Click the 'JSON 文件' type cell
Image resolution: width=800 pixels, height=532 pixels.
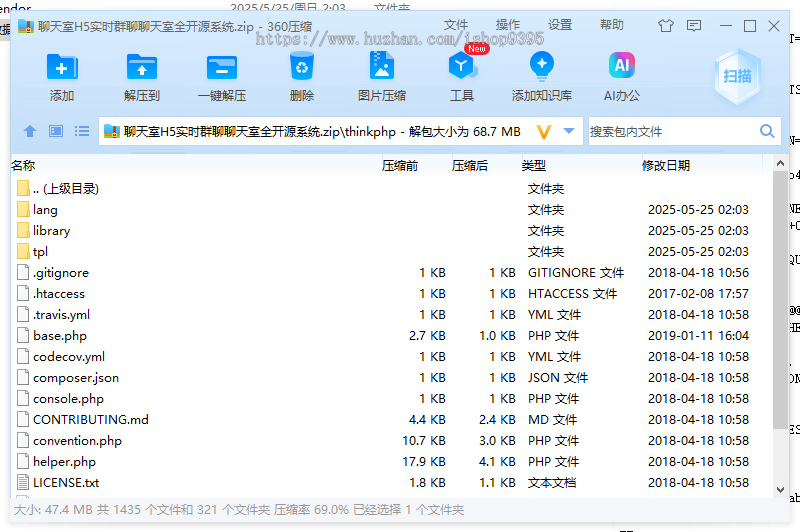point(558,377)
